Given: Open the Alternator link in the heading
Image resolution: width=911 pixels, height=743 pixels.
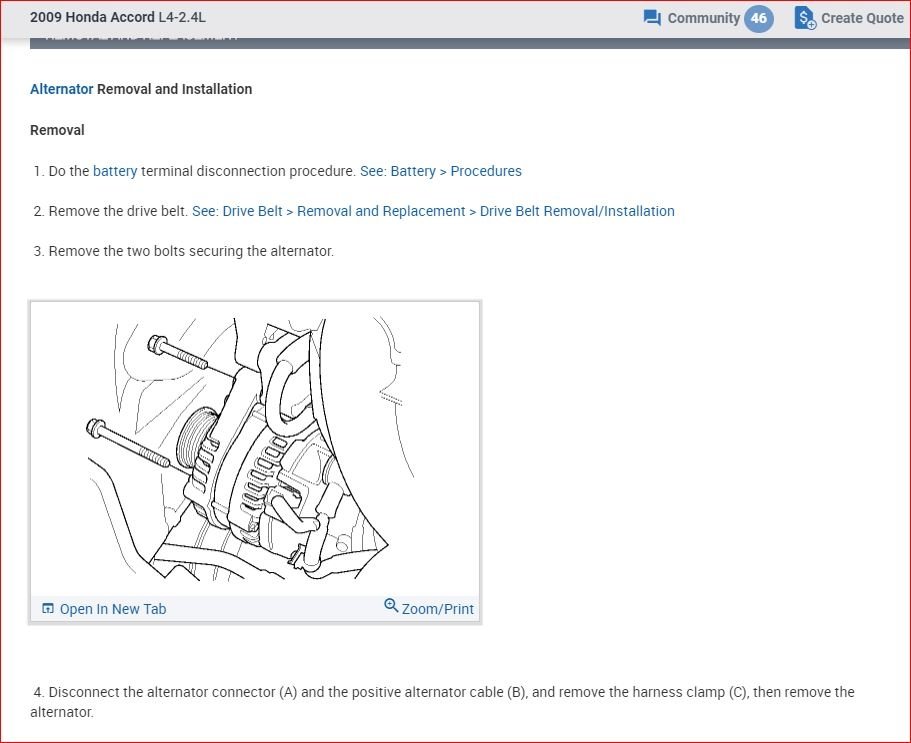Looking at the screenshot, I should click(x=62, y=89).
